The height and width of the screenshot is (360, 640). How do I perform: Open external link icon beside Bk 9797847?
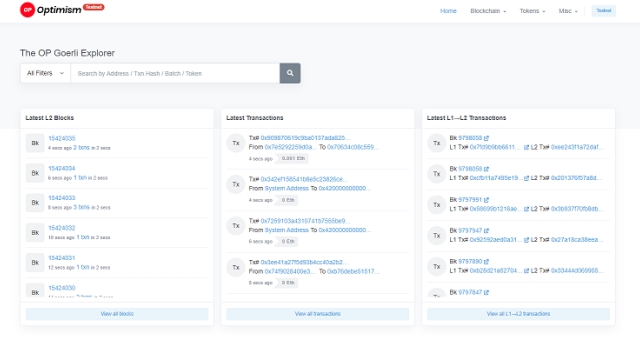[x=486, y=293]
